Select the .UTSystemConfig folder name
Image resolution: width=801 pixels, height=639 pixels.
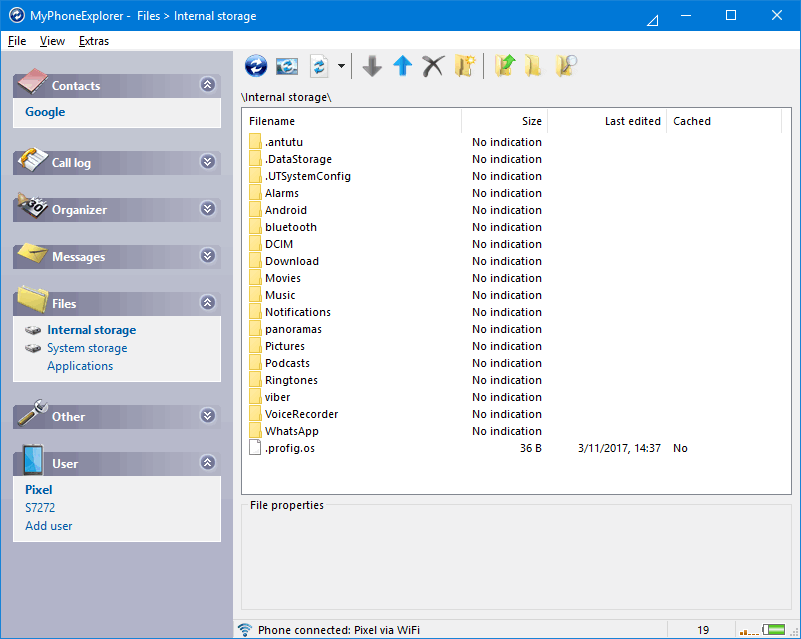point(308,176)
